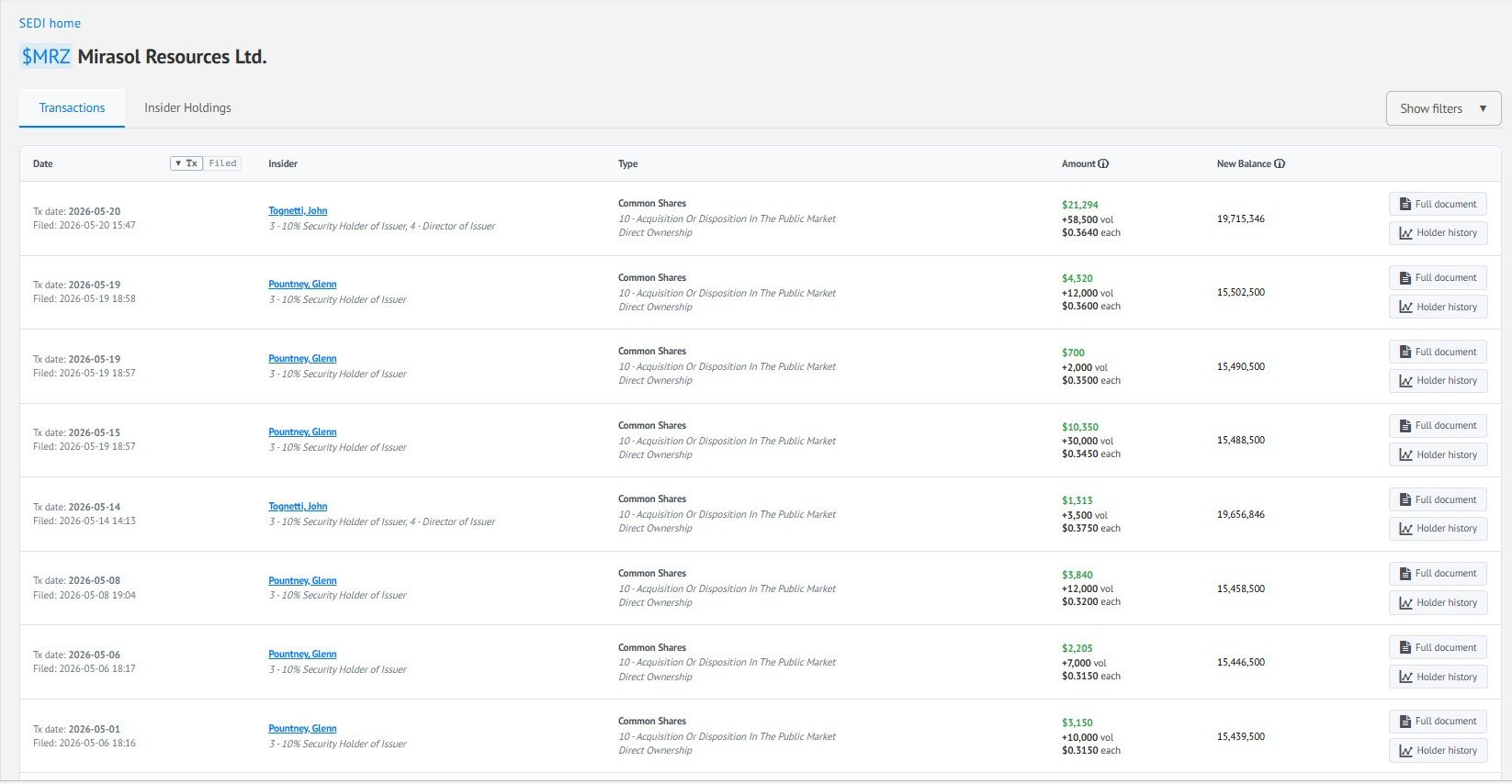Toggle date sorting to Tx
This screenshot has height=784, width=1512.
click(x=186, y=163)
